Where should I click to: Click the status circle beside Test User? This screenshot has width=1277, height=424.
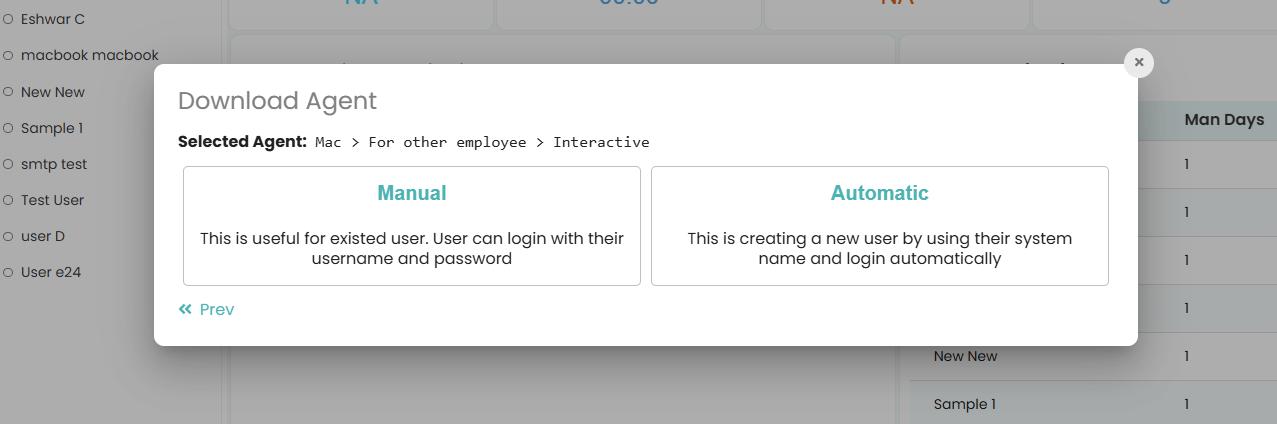pos(8,200)
